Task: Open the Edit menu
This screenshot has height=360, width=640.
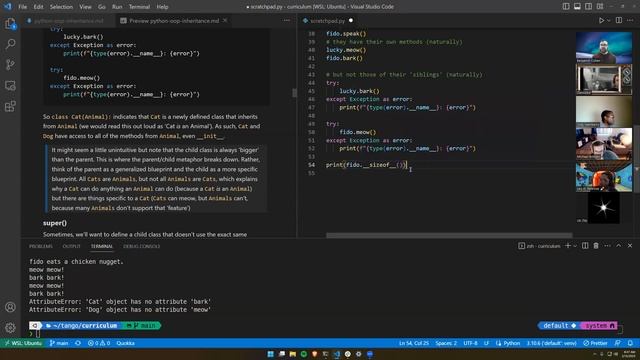Action: tap(38, 7)
